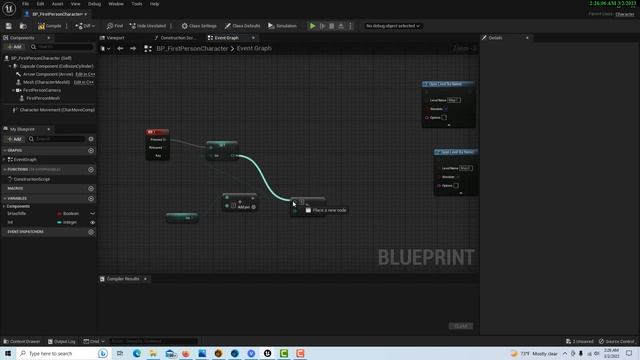Click BP_FirstPersonCharacter breadcrumb
The image size is (640, 360).
tap(192, 49)
